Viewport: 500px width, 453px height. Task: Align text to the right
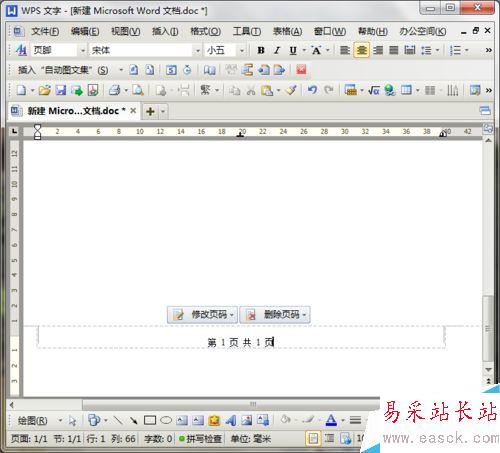click(378, 50)
